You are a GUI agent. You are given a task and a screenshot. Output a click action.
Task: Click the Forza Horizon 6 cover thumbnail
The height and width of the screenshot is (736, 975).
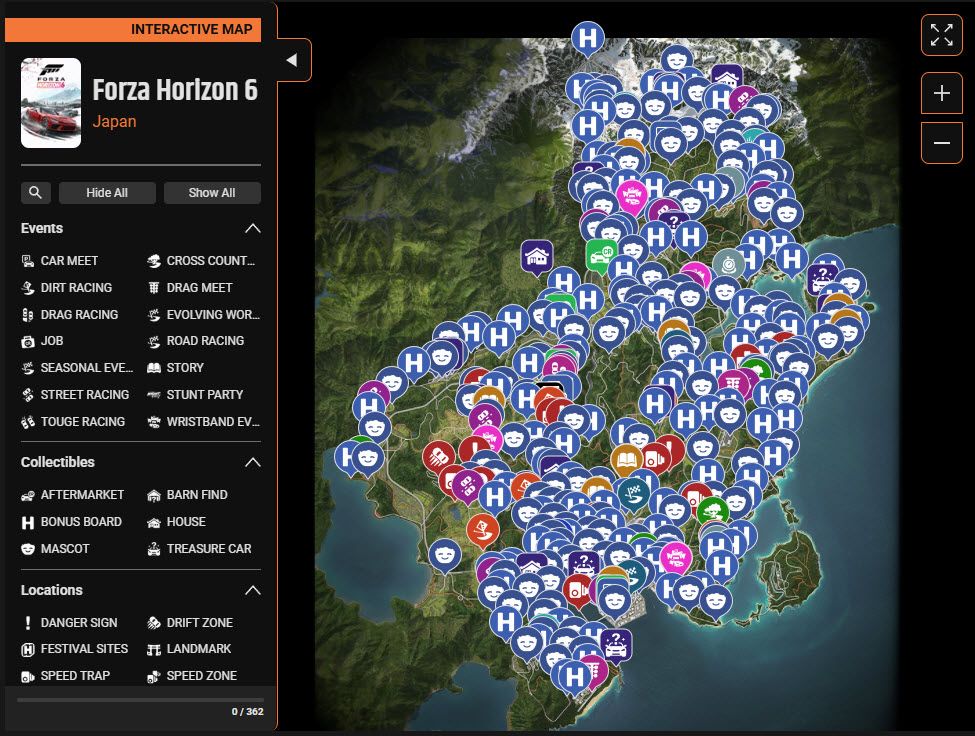[51, 103]
